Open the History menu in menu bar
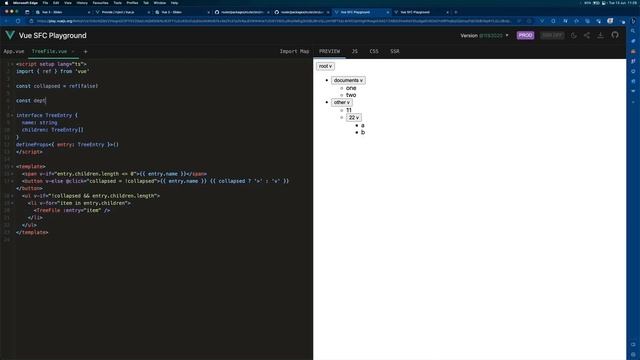Image resolution: width=640 pixels, height=360 pixels. coord(82,3)
